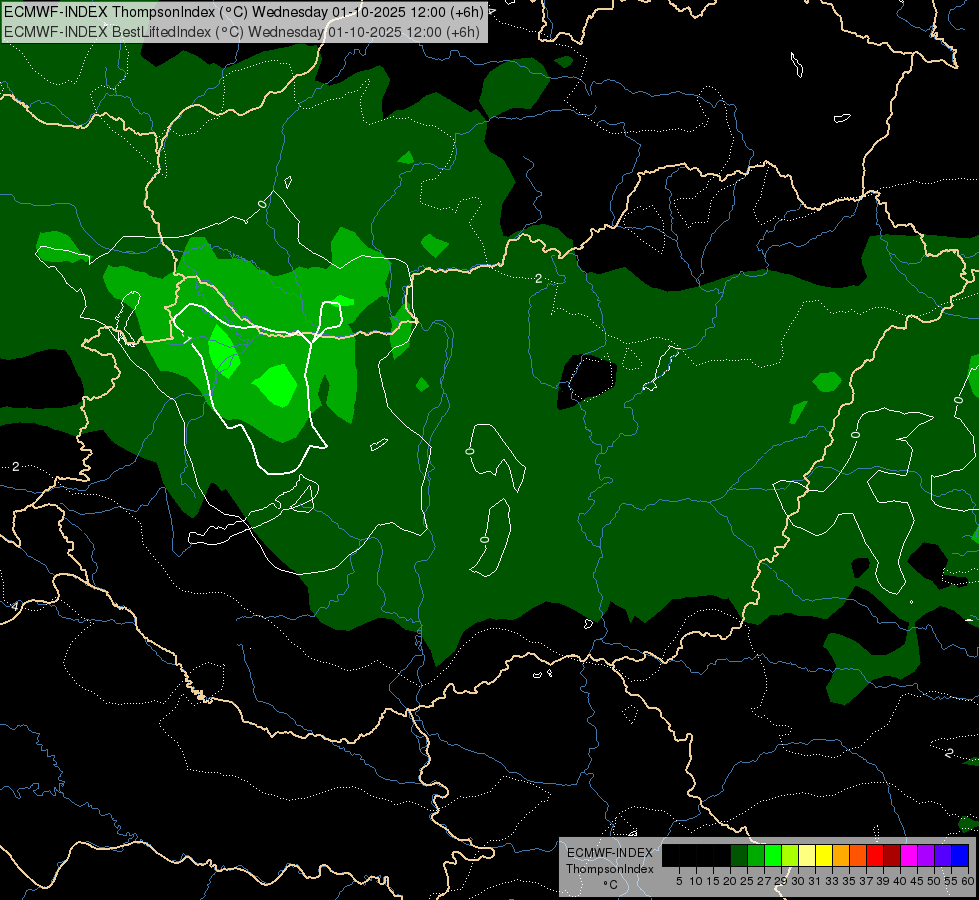Select the dark green 20-25 legend swatch
Screen dimensions: 979x900
click(739, 855)
